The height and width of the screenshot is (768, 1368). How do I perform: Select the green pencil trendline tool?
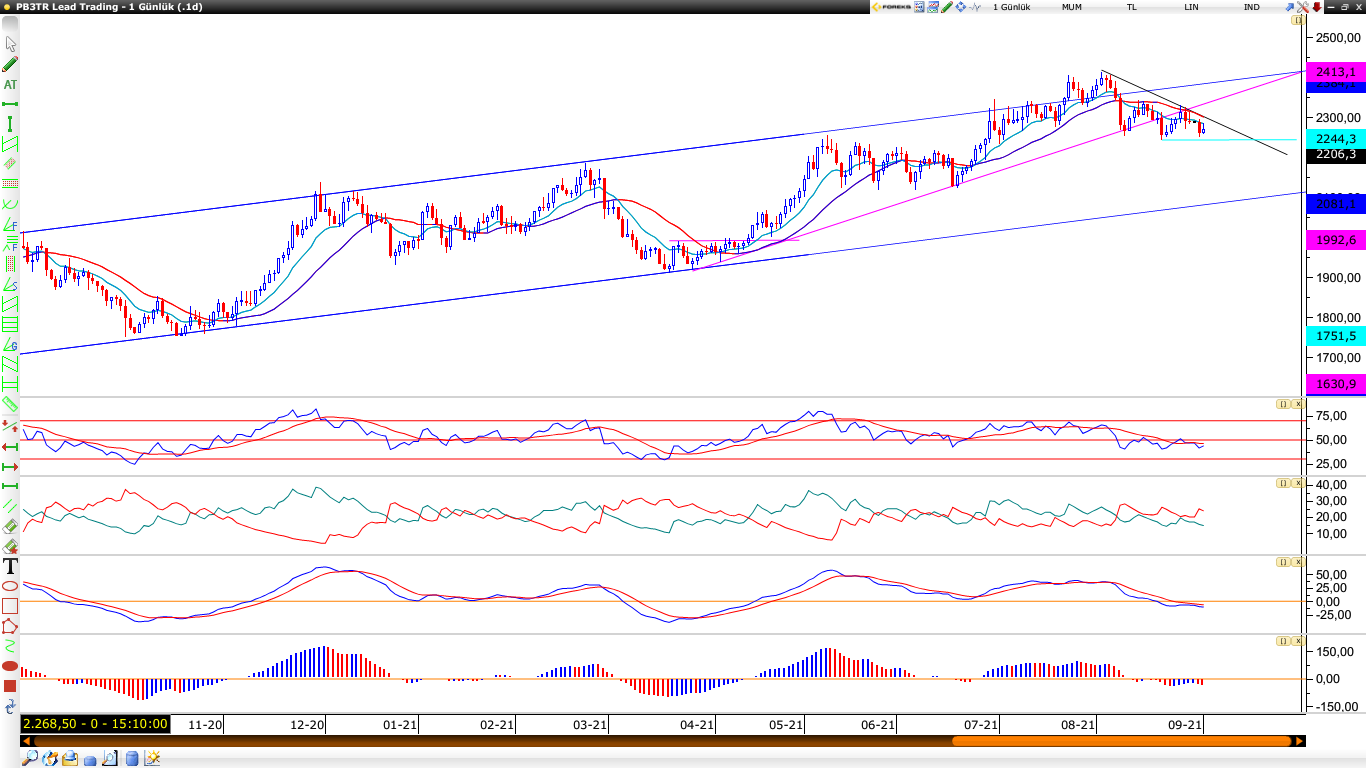[x=10, y=64]
